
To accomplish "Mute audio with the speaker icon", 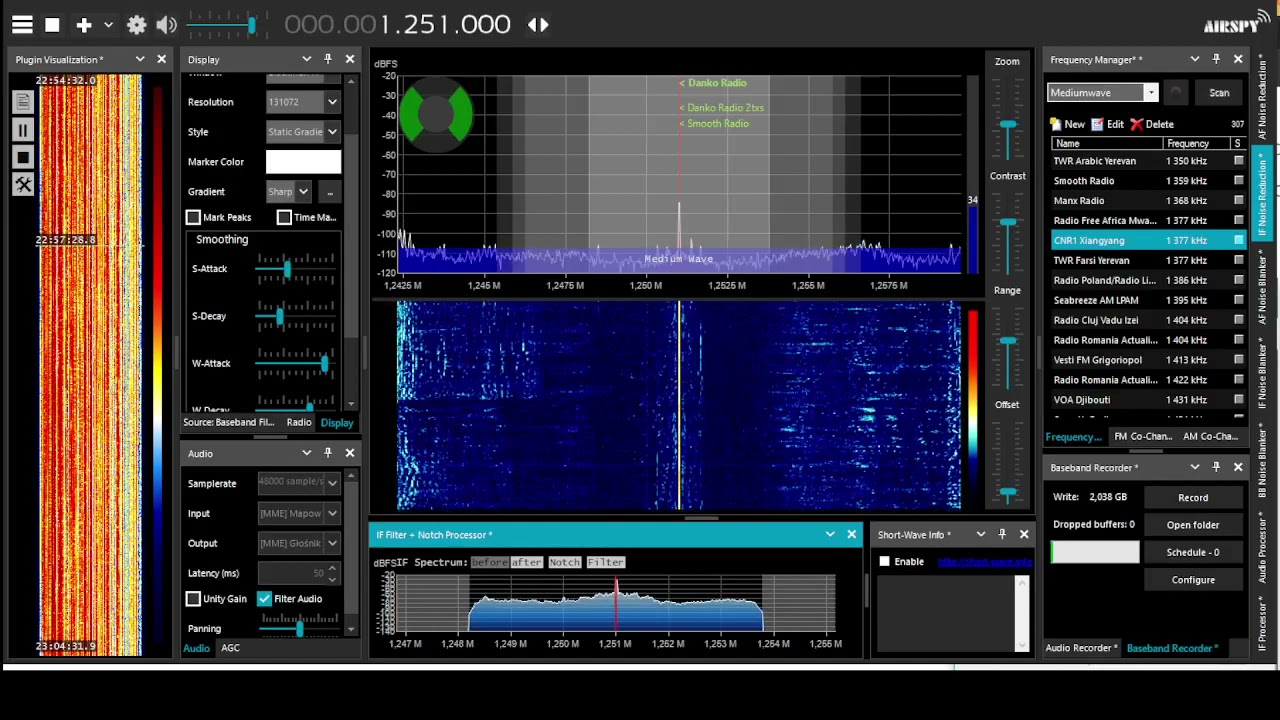I will pyautogui.click(x=167, y=25).
